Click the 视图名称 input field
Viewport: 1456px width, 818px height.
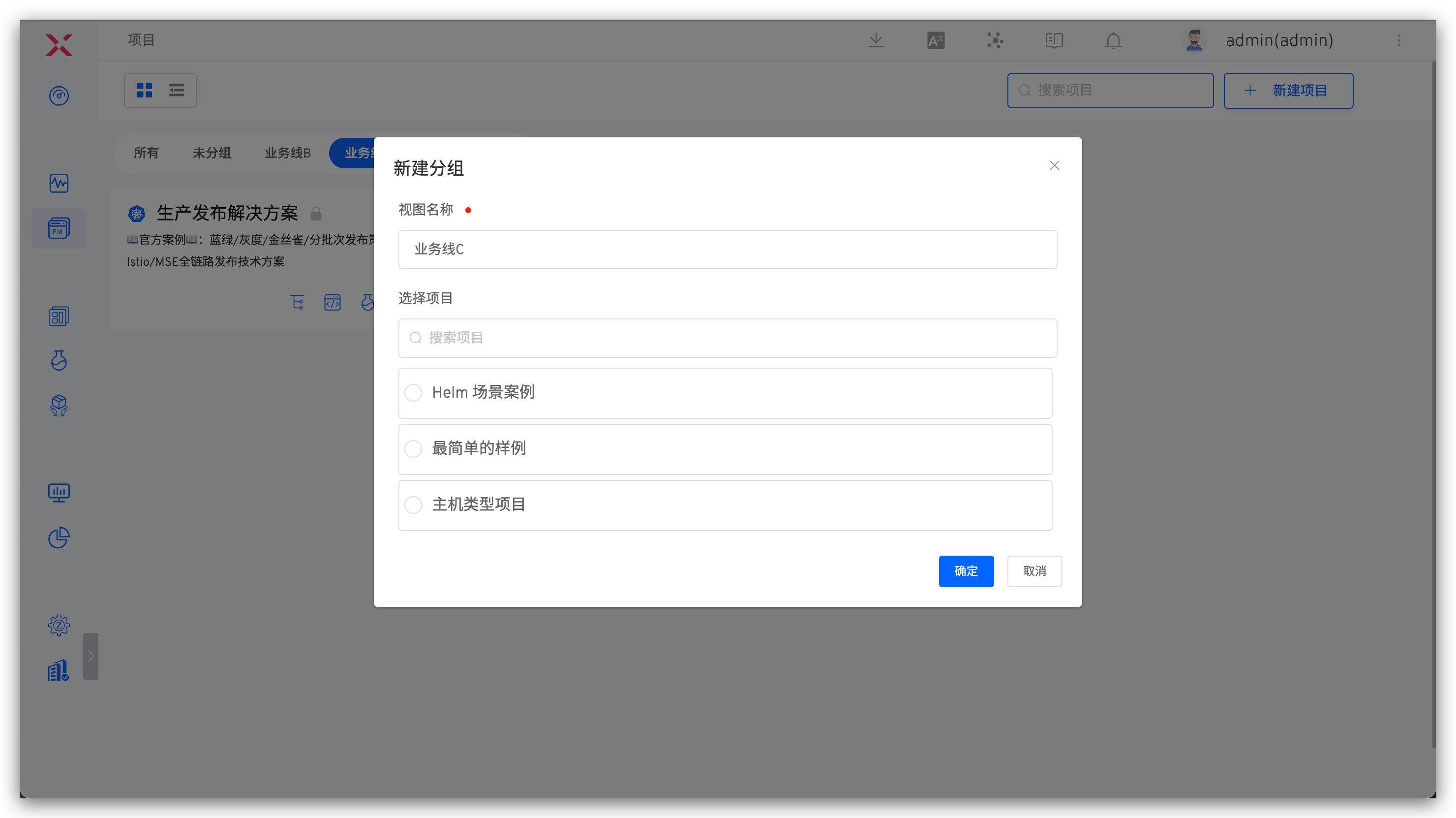click(727, 249)
